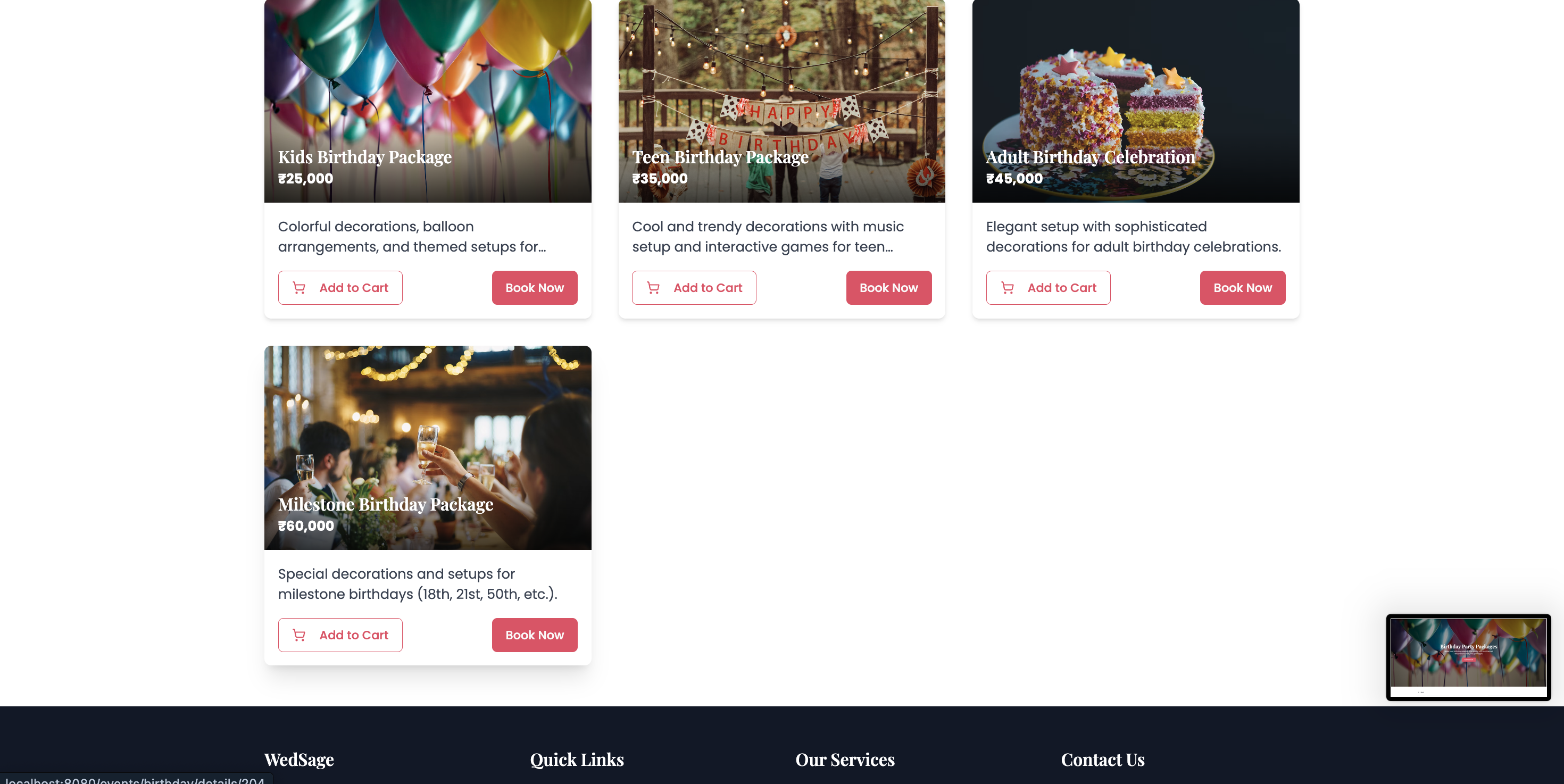This screenshot has width=1564, height=784.
Task: Book the Adult Birthday Celebration now
Action: [1242, 288]
